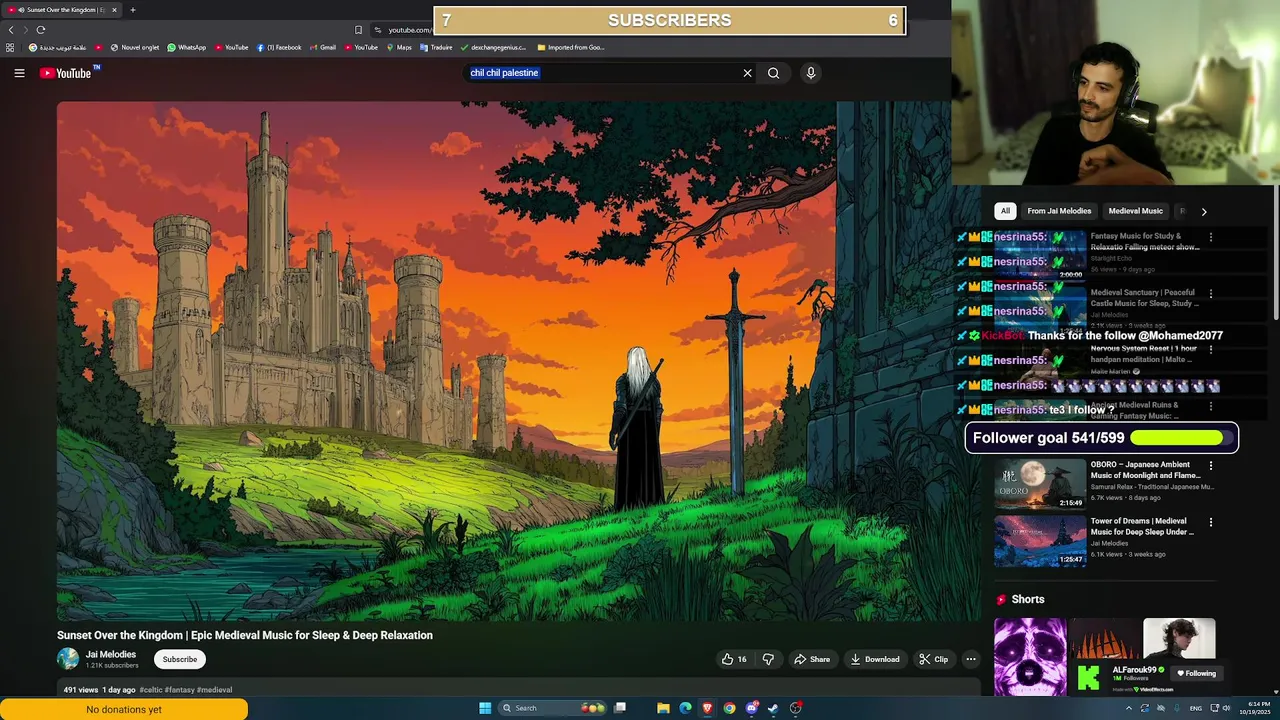Open the Maps bookmark

[x=398, y=47]
